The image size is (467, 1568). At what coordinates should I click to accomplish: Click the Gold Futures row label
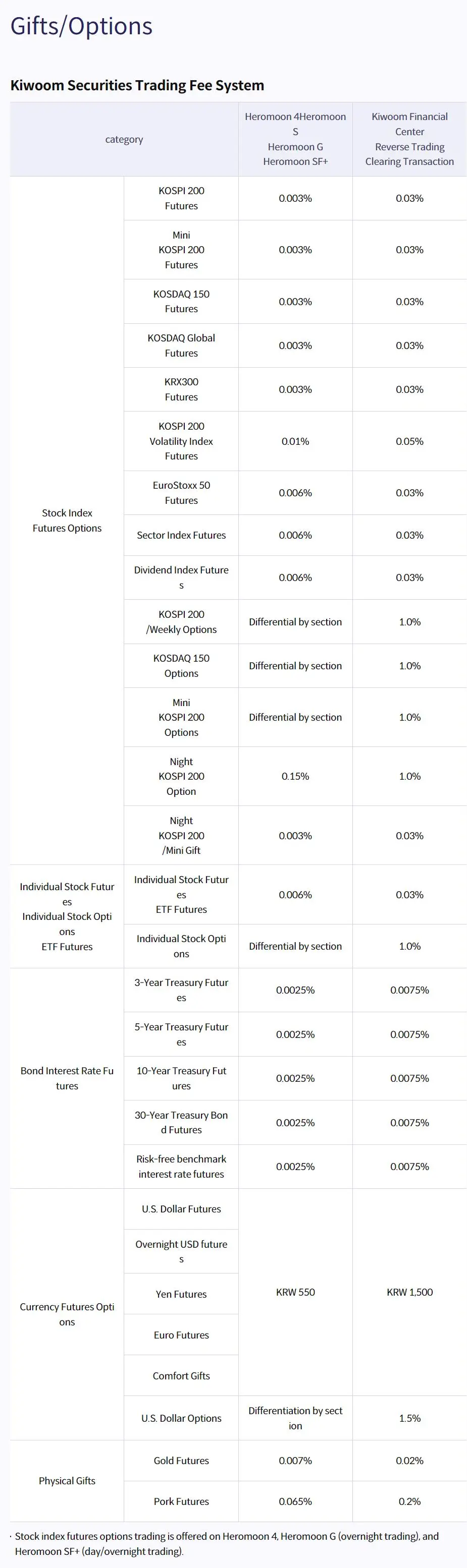pyautogui.click(x=181, y=1460)
